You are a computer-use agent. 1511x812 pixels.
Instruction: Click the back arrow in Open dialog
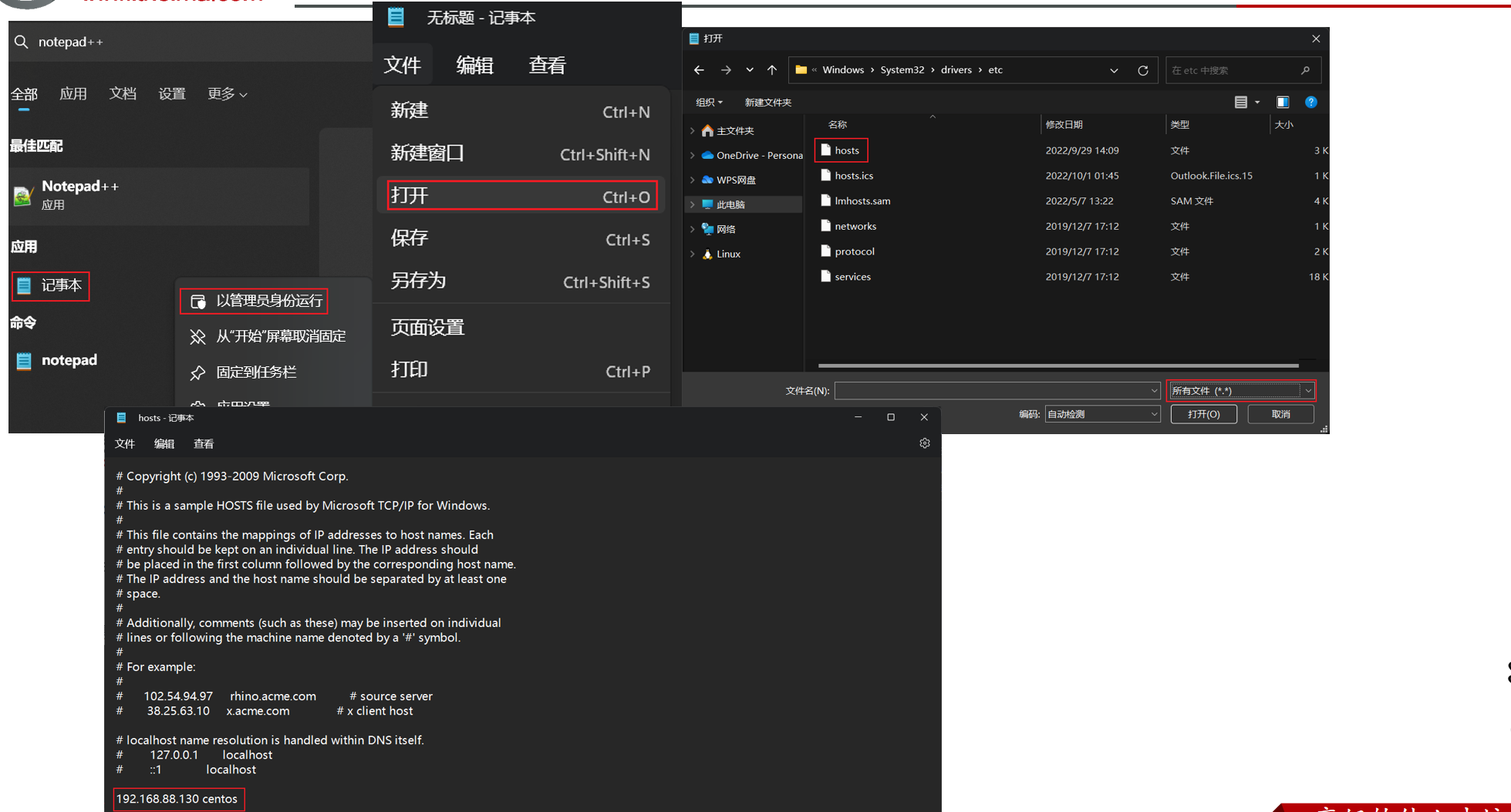coord(699,70)
